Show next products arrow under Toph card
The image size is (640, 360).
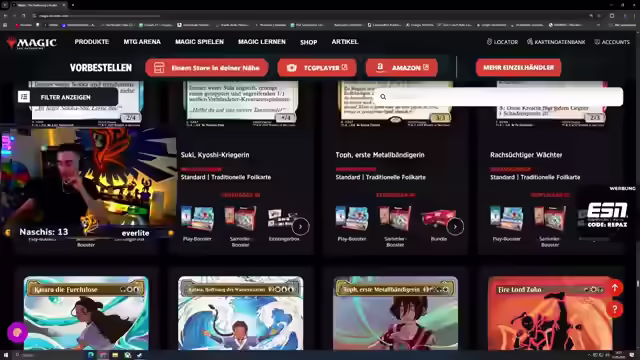pyautogui.click(x=456, y=227)
